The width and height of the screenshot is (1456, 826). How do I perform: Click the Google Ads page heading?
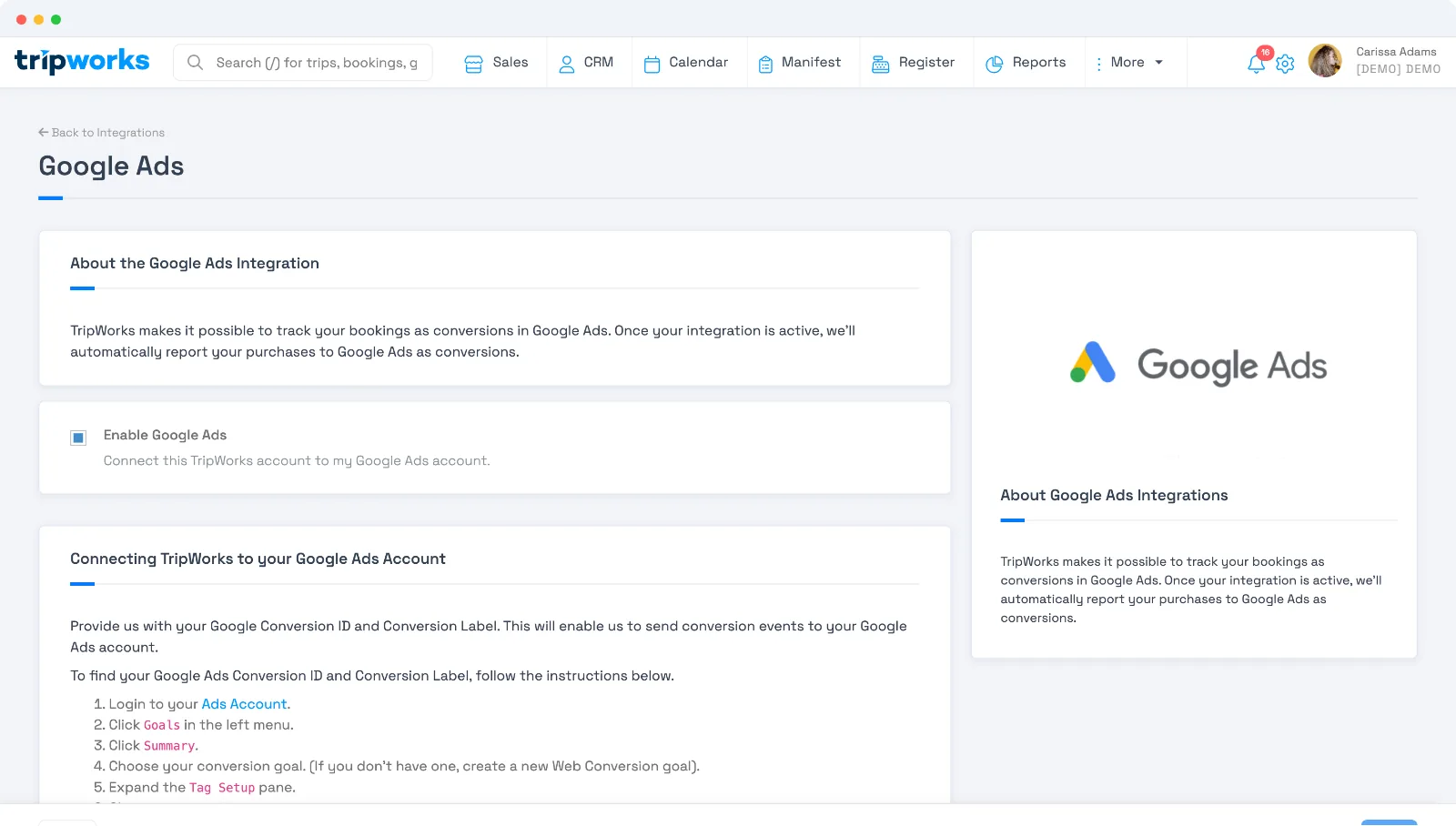coord(111,166)
